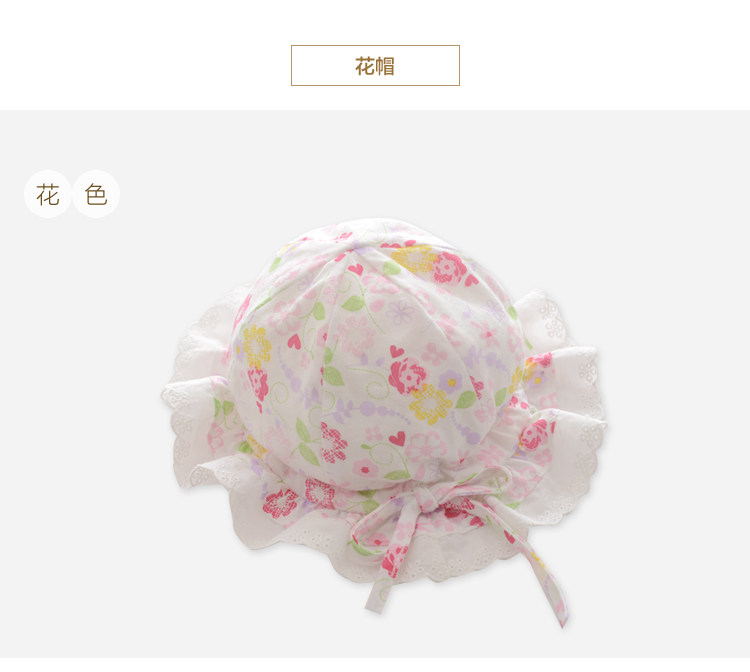Viewport: 750px width, 672px height.
Task: Click the 花帽 title box
Action: pos(375,66)
